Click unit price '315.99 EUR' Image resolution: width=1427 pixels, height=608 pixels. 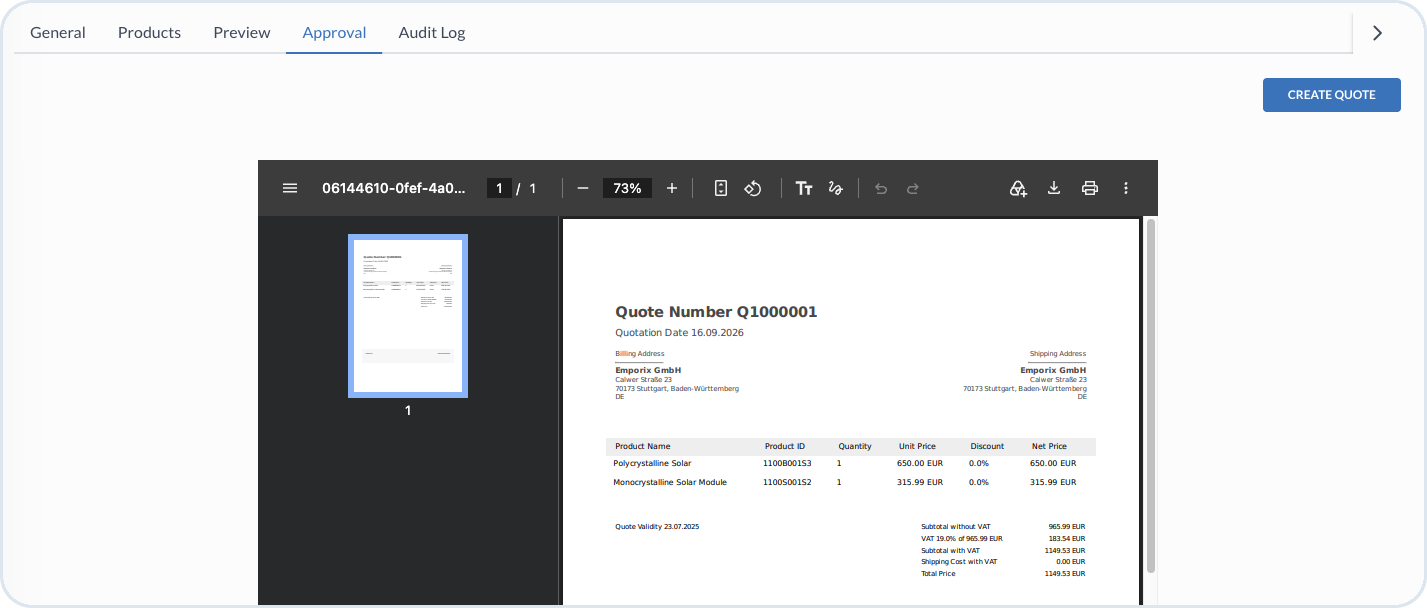pos(920,482)
